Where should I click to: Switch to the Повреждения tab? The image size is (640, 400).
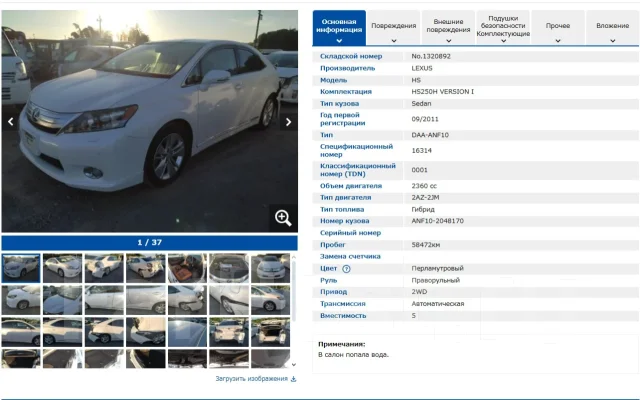coord(393,28)
